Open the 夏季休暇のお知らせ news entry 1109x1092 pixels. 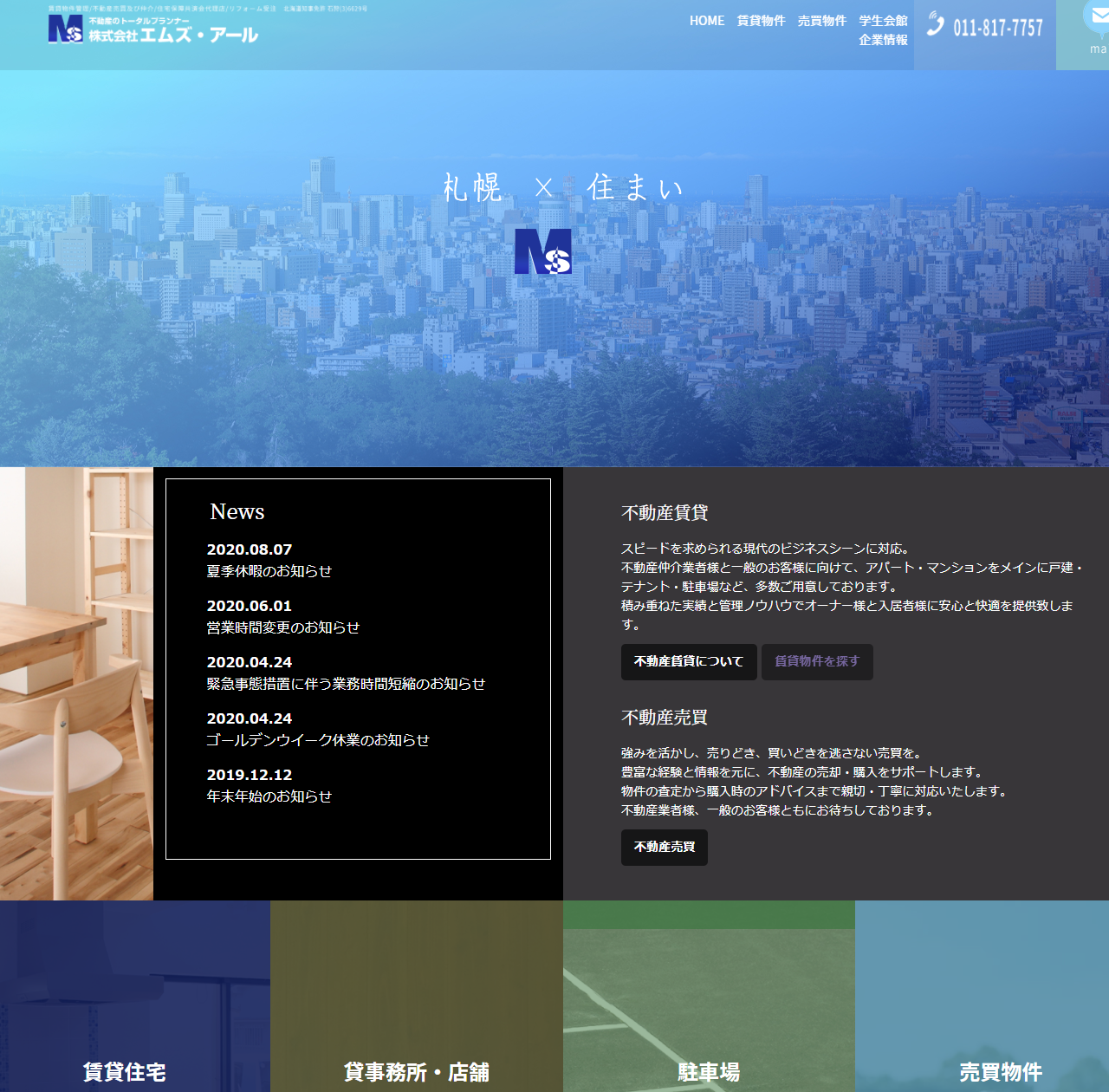coord(269,572)
